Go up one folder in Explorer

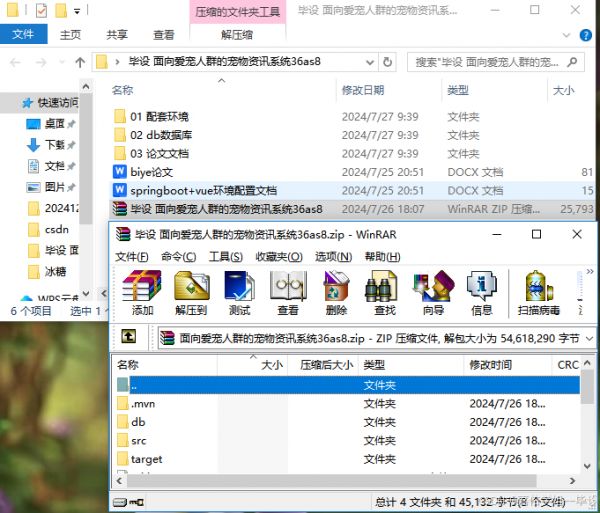[x=80, y=62]
